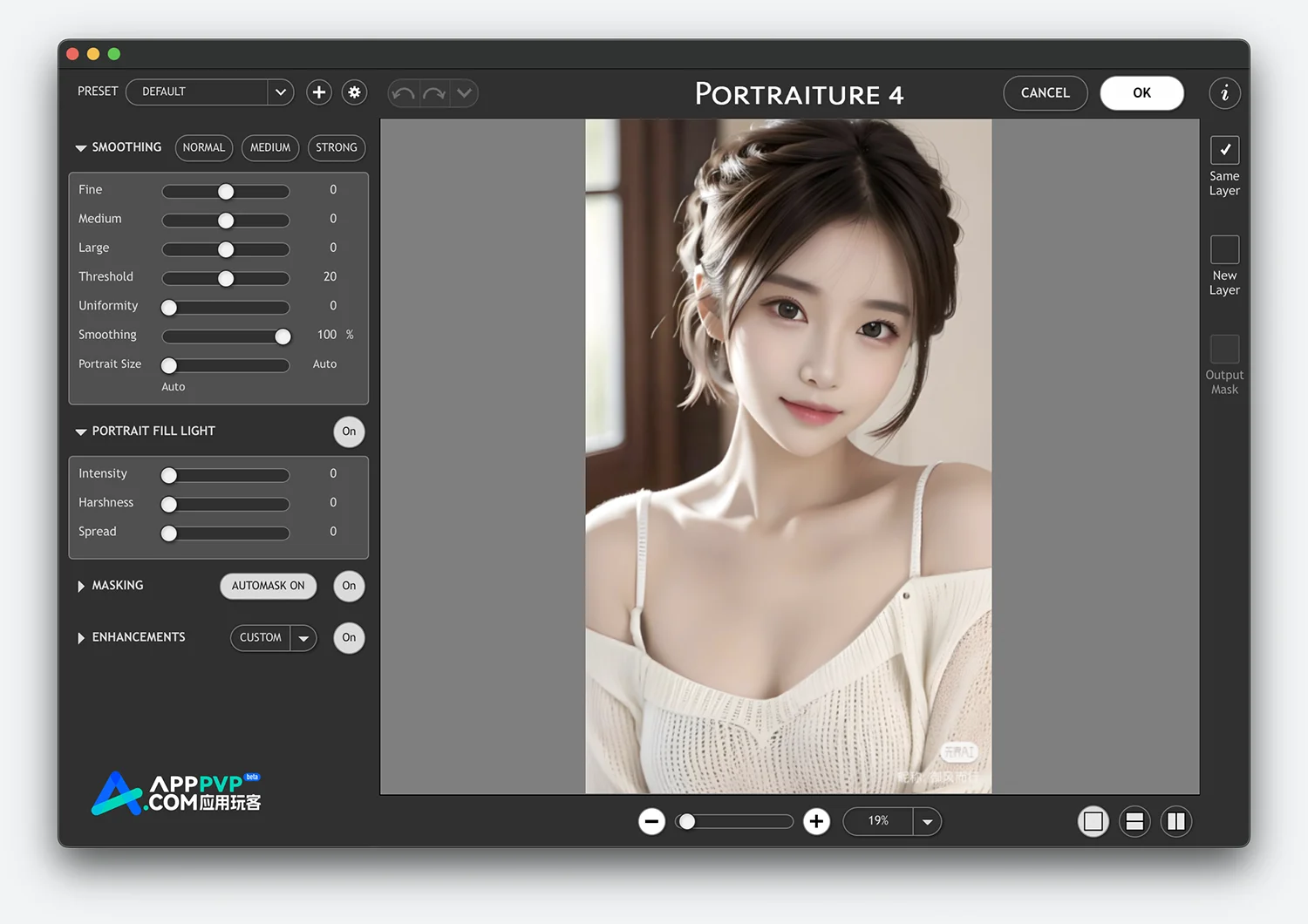The image size is (1308, 924).
Task: Toggle Enhancements On button
Action: coord(349,638)
